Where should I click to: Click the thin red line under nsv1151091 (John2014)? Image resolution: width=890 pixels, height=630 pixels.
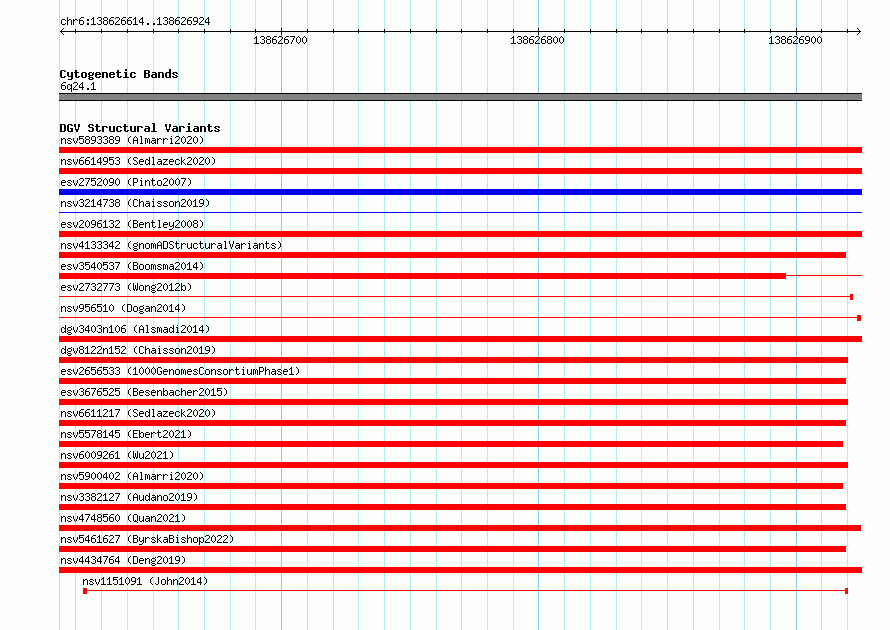coord(465,591)
